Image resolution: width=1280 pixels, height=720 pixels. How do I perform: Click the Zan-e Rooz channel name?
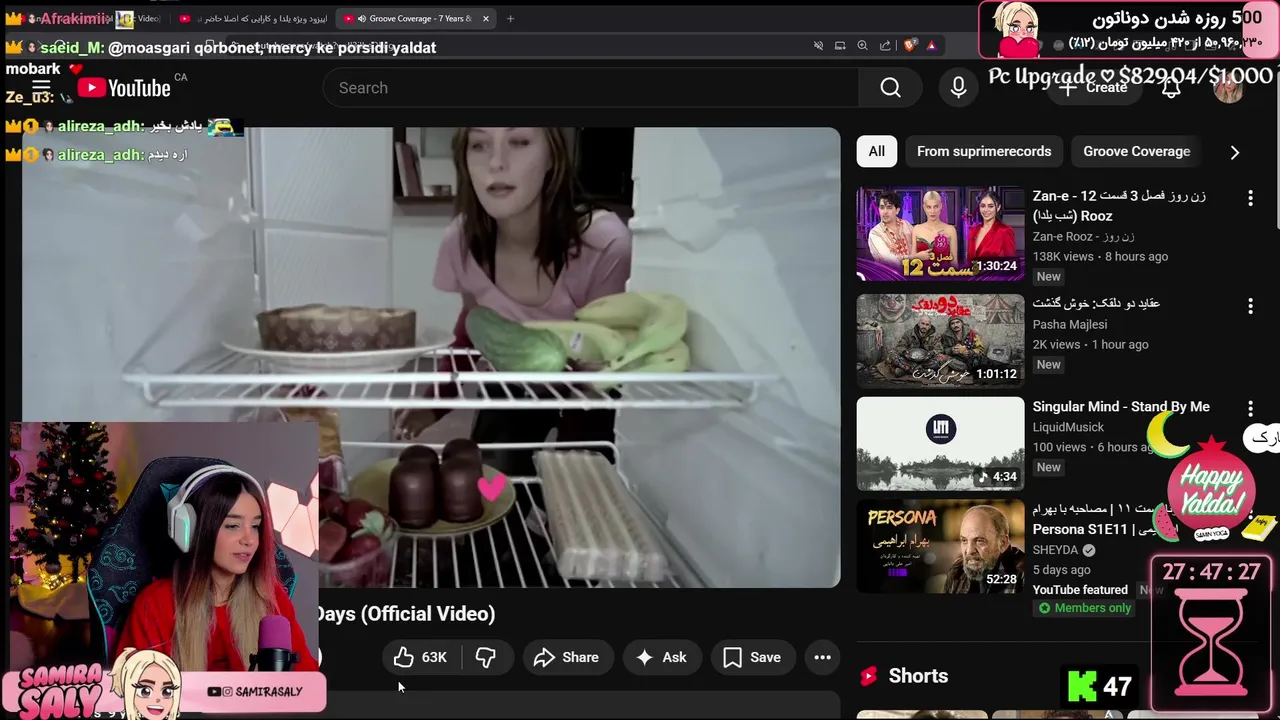1083,236
